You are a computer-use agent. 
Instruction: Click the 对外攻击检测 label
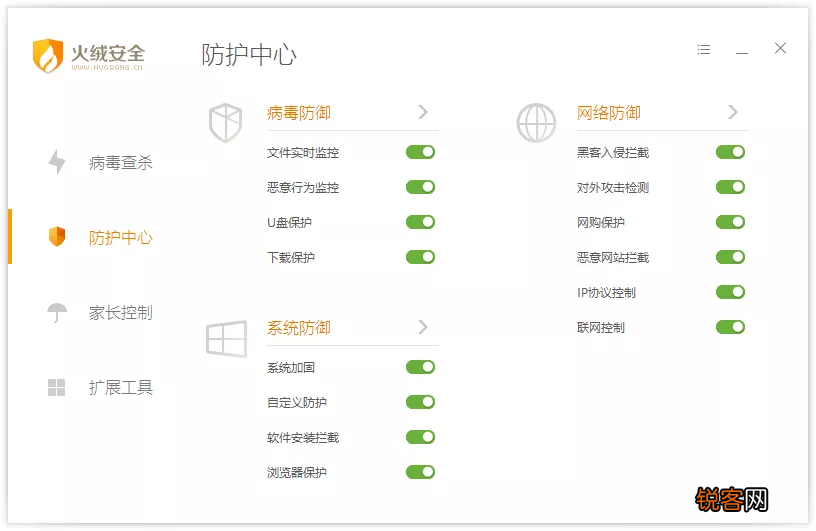613,187
